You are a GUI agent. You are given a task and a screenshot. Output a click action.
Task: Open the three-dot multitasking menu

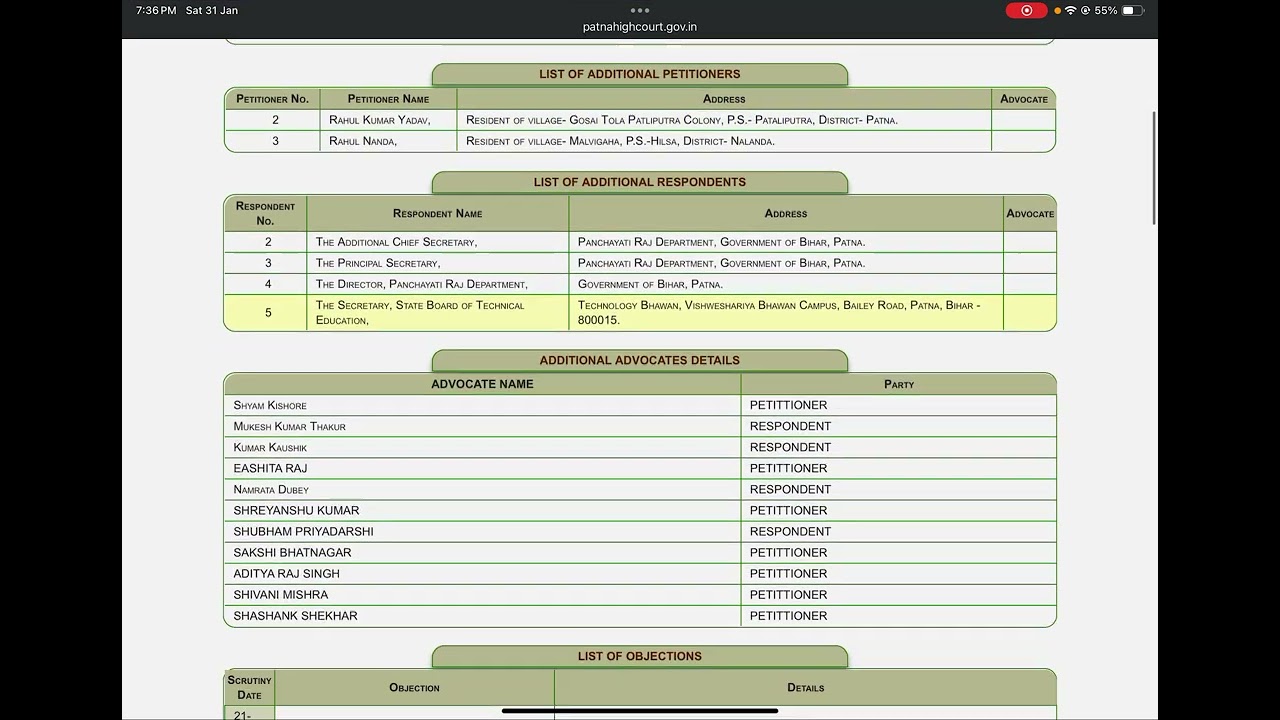point(640,10)
